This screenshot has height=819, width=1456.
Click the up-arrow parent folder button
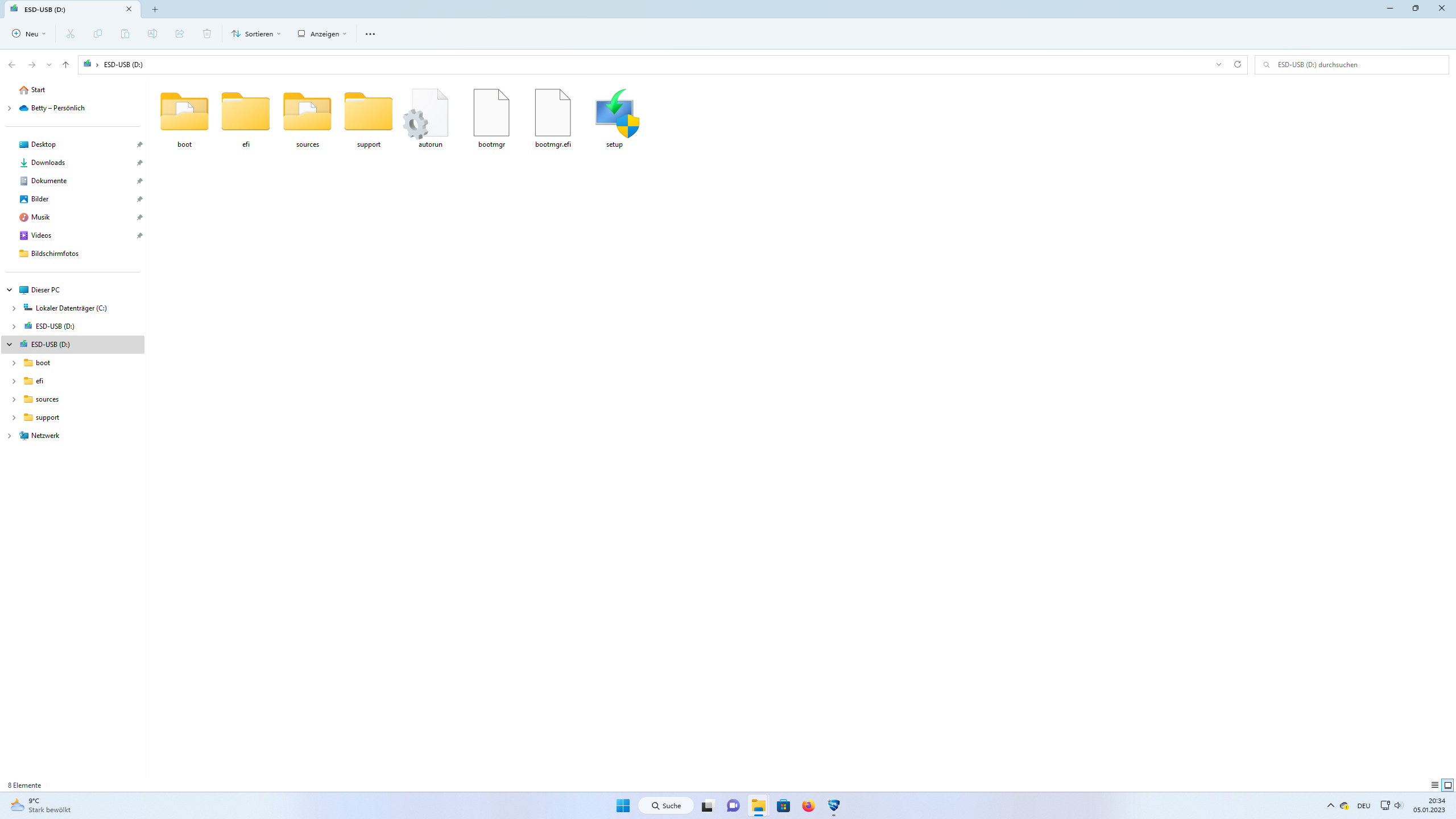(66, 65)
